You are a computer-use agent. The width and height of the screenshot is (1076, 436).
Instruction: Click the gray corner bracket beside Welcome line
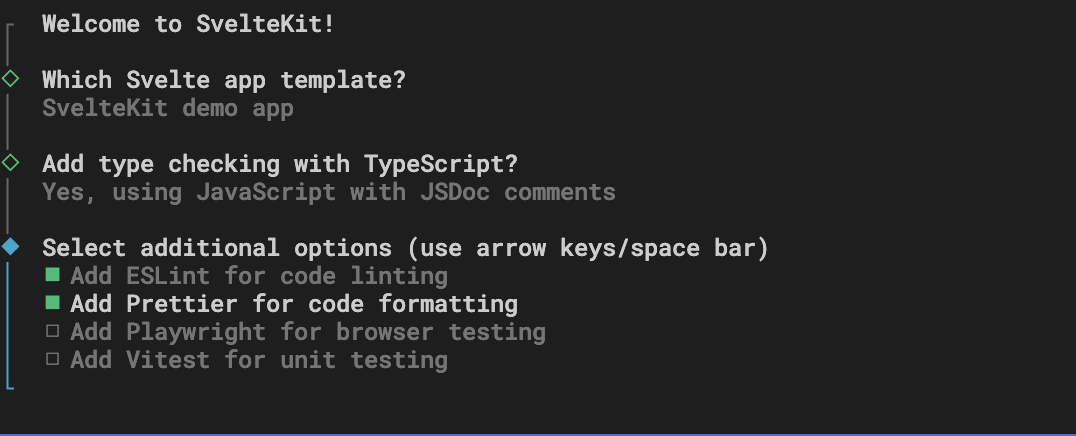coord(9,29)
